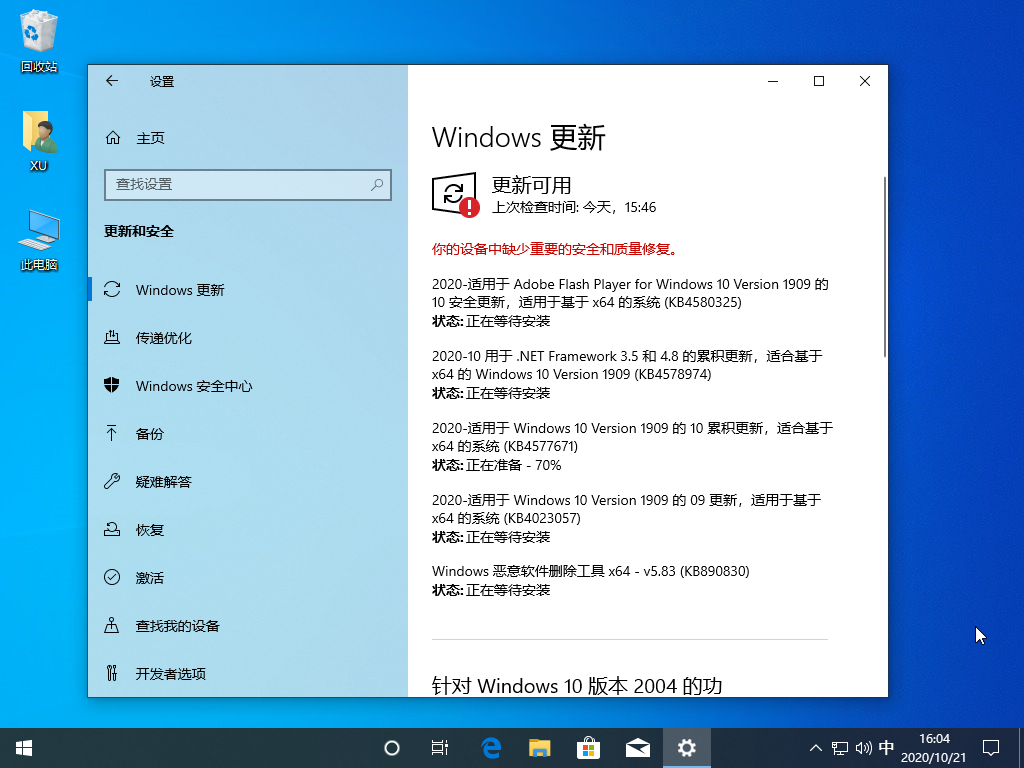
Task: Open the 主页 home icon
Action: click(113, 138)
